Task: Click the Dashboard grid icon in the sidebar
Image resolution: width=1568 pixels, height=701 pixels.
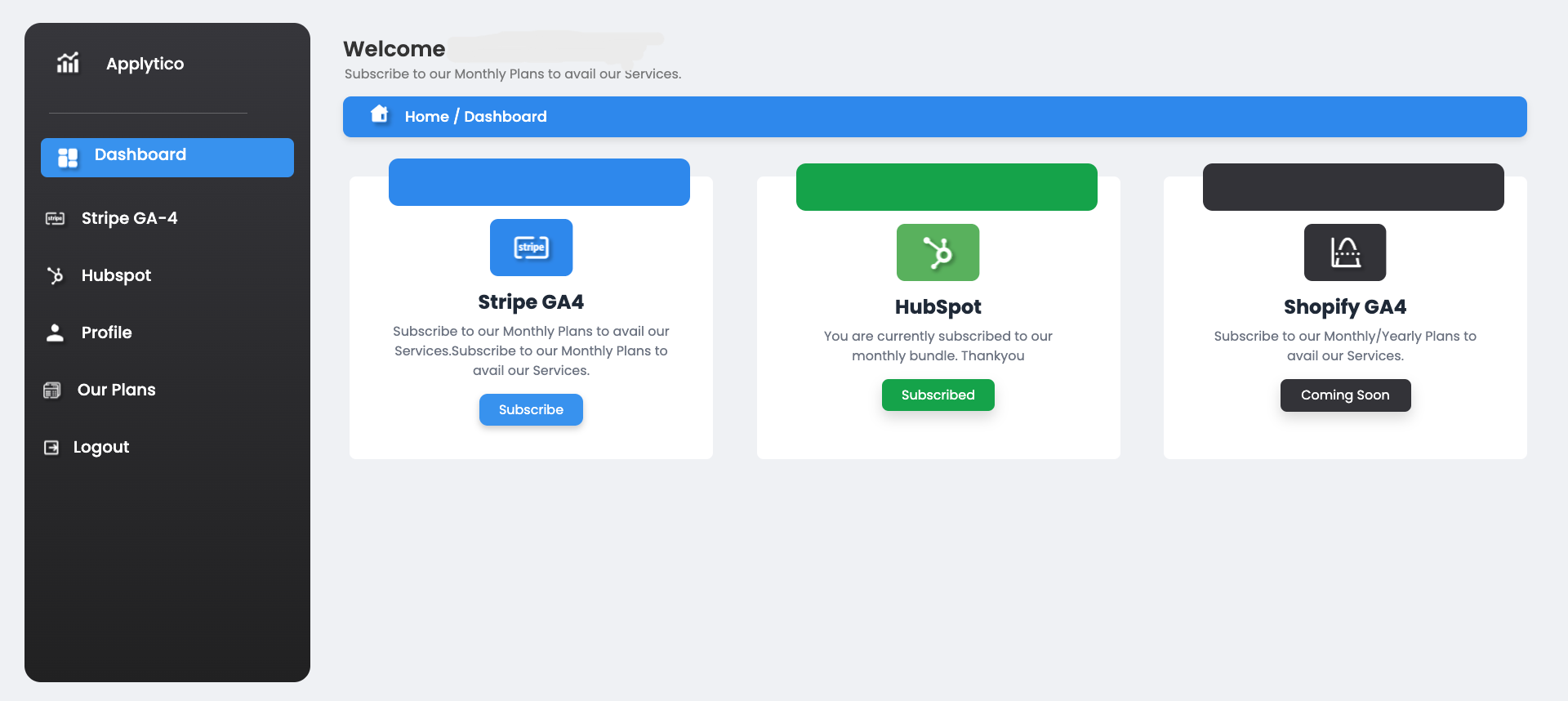Action: tap(68, 158)
